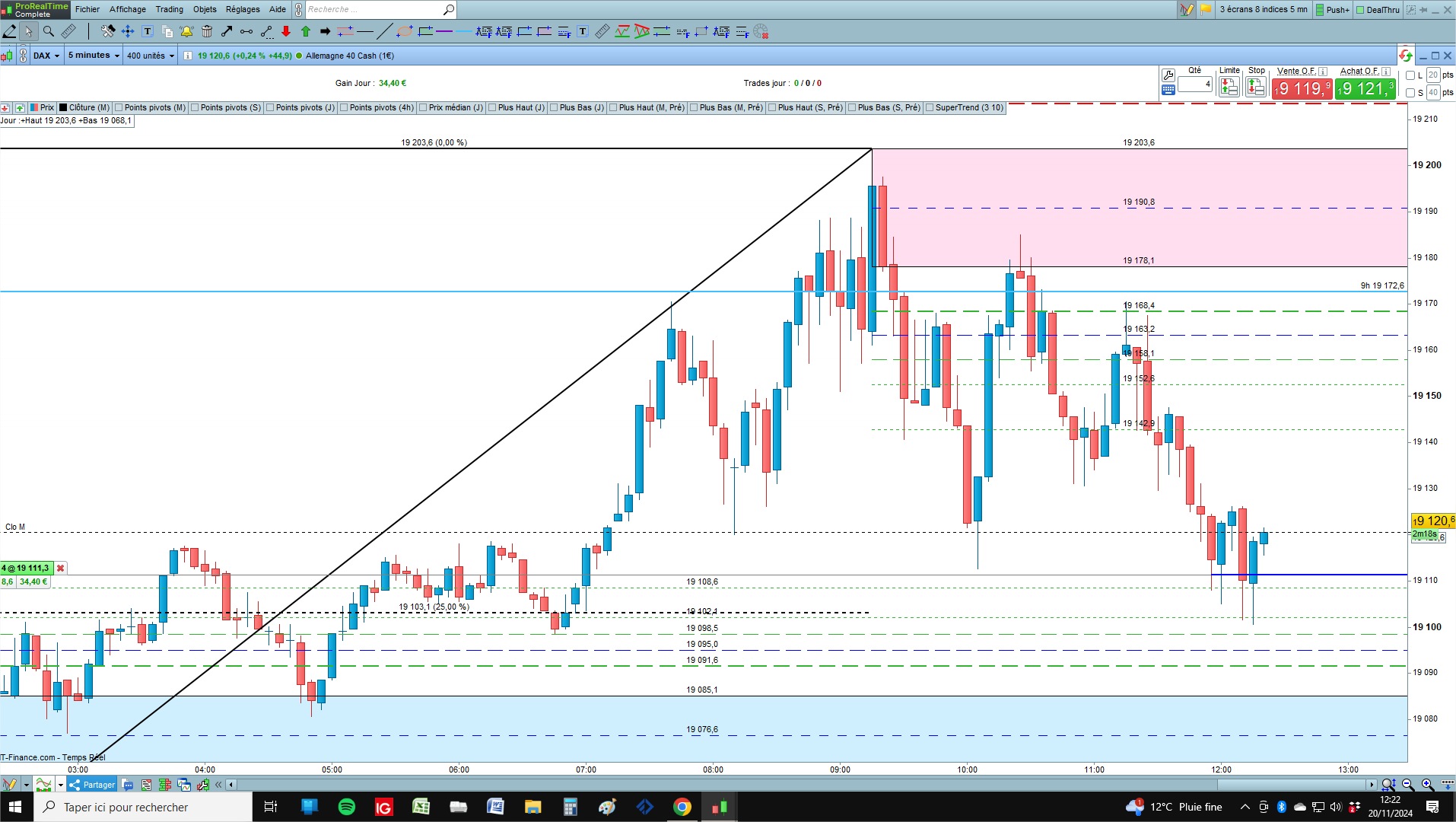Click the Prix color swatch
The image size is (1456, 822).
(33, 108)
